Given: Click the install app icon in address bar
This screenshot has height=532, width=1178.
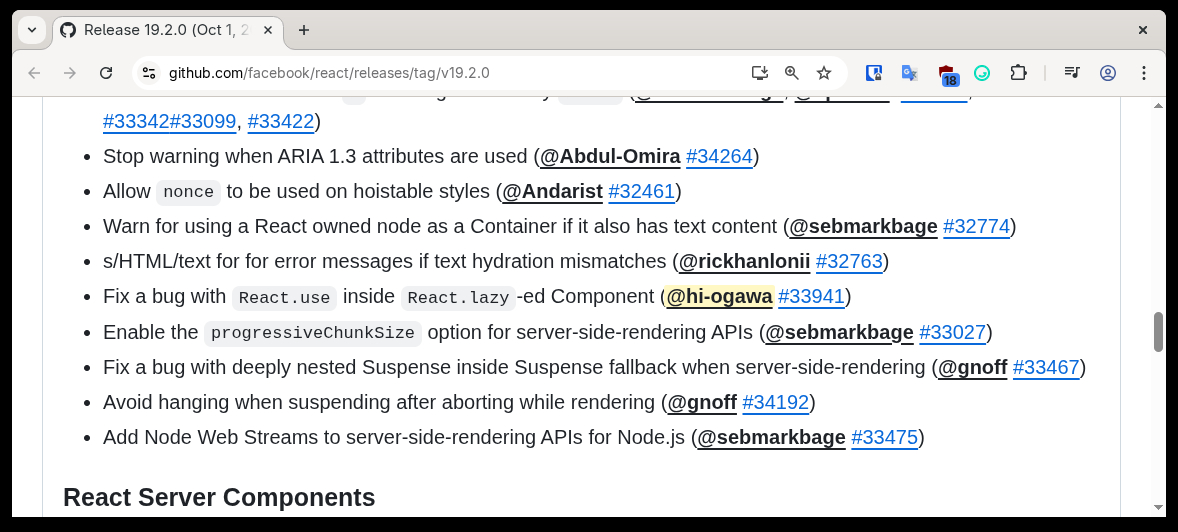Looking at the screenshot, I should [760, 73].
